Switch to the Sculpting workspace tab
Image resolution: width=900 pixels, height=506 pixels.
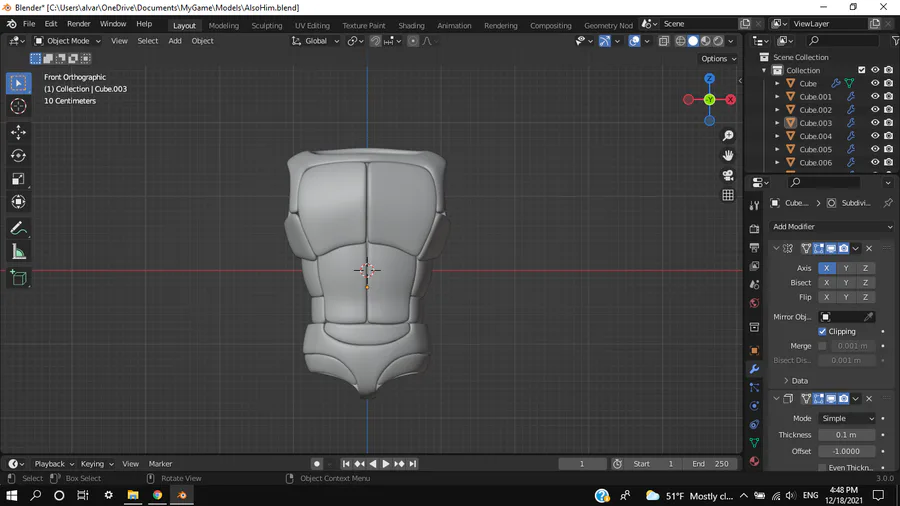(266, 25)
